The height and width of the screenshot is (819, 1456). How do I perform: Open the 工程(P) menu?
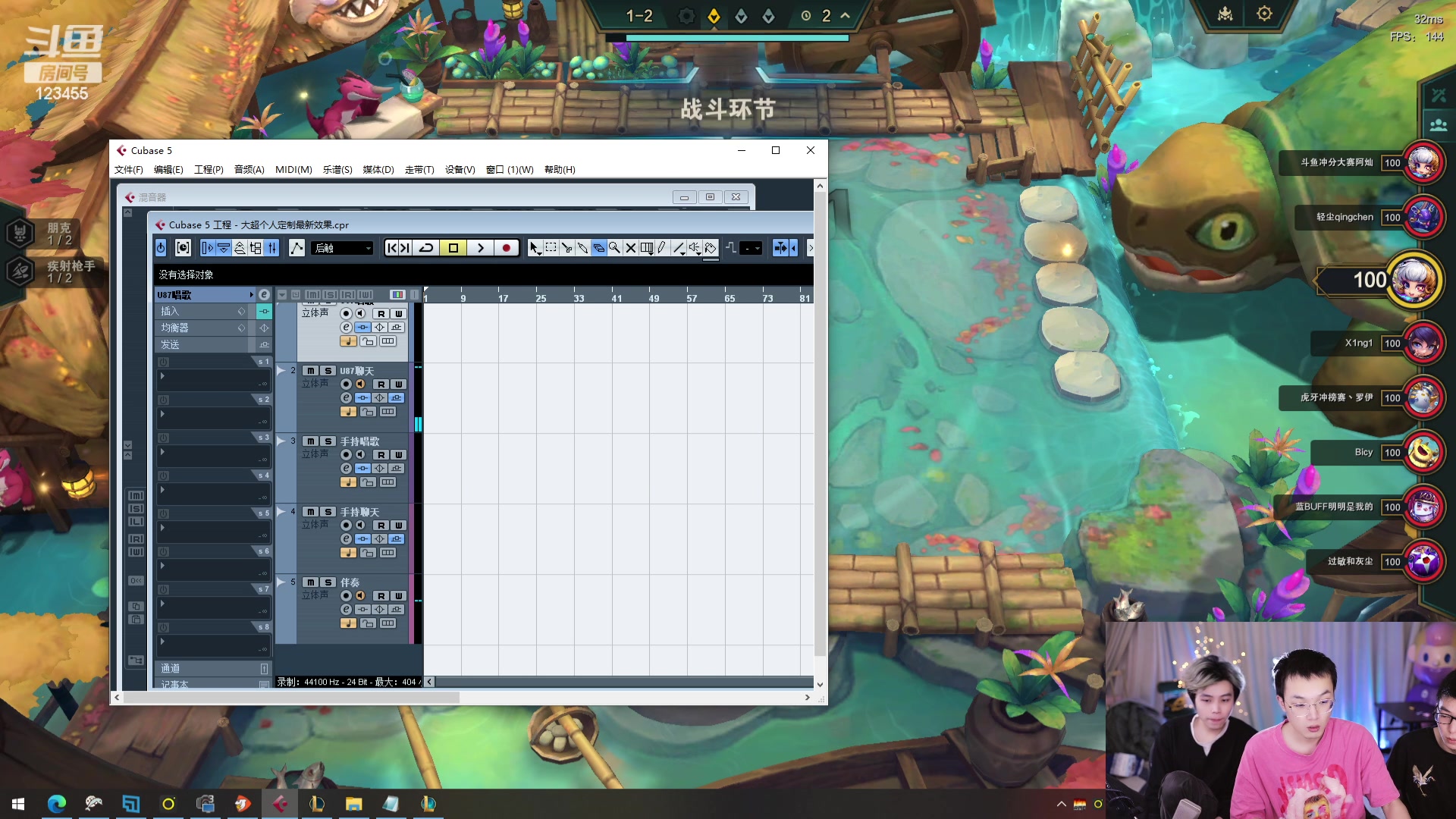(x=209, y=170)
